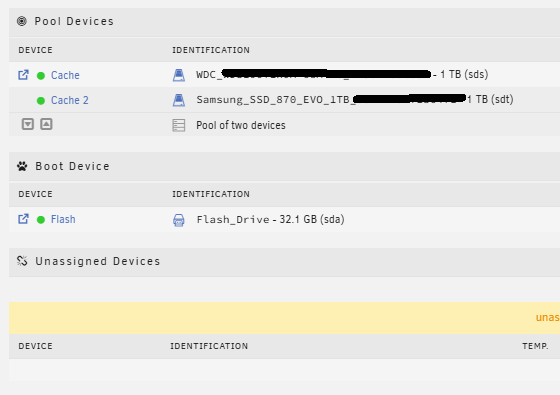Click the green status dot for Flash

click(41, 220)
